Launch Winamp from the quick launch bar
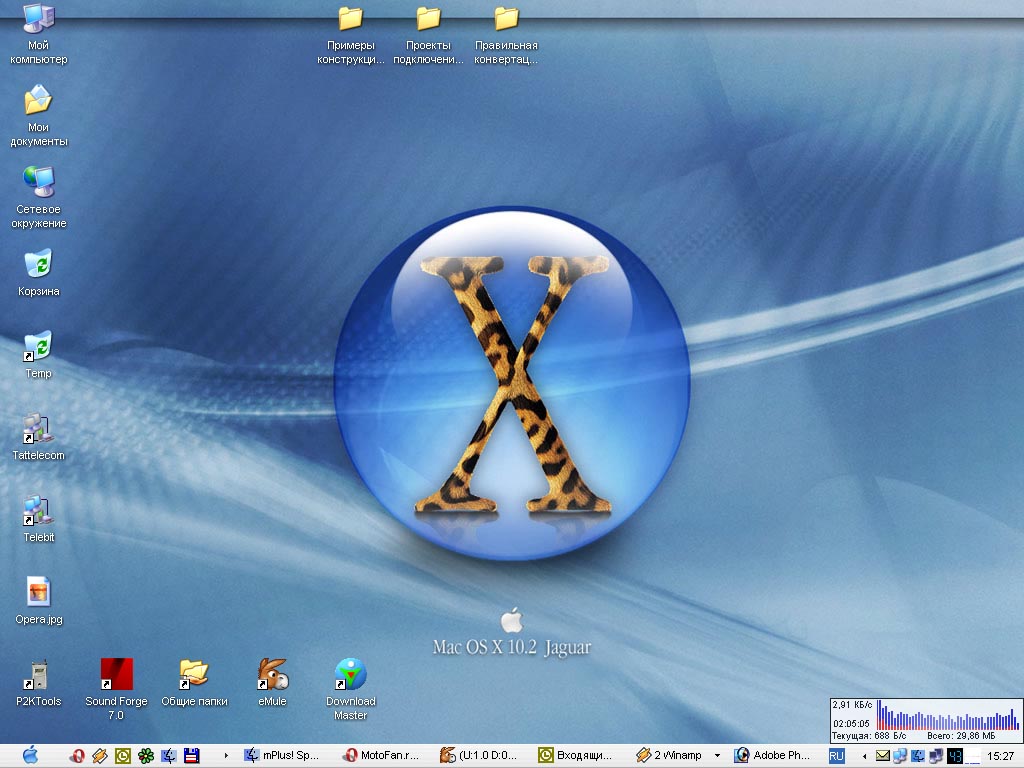This screenshot has width=1024, height=768. coord(100,756)
